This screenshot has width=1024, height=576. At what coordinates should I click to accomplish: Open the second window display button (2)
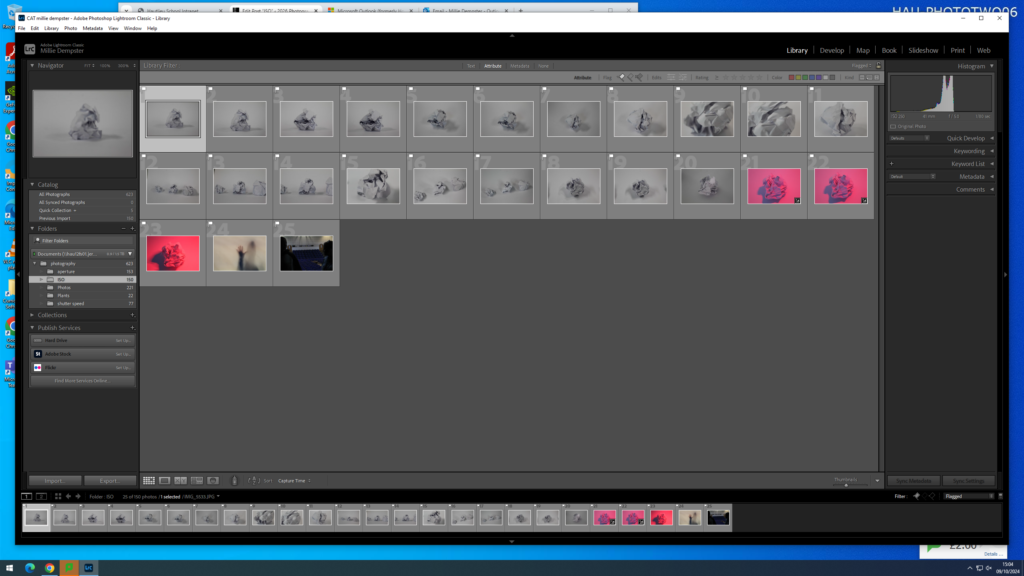(41, 496)
